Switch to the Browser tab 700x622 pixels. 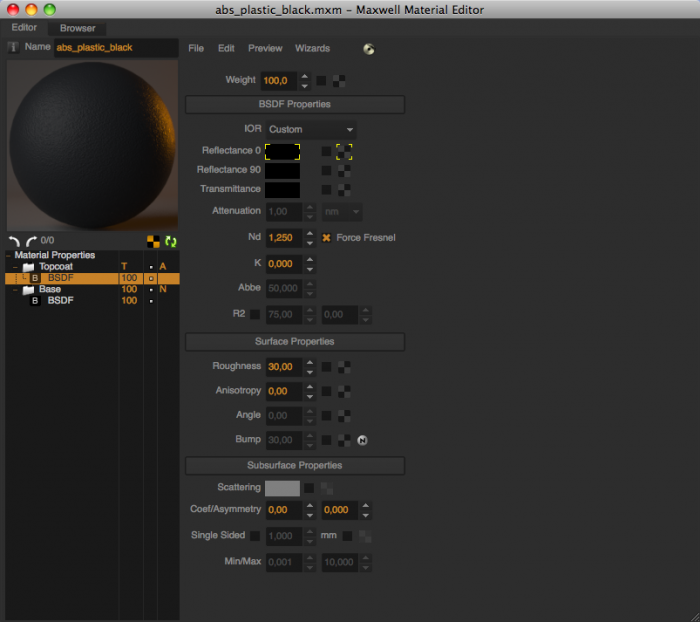[78, 28]
